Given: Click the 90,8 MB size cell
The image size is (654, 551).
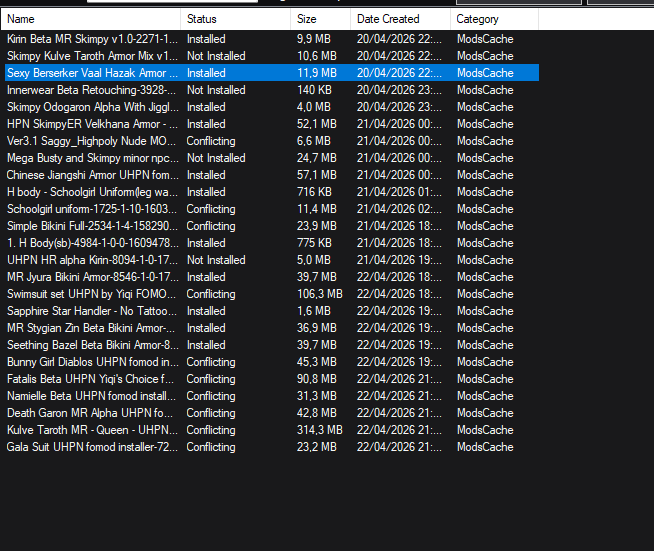Looking at the screenshot, I should (x=317, y=379).
